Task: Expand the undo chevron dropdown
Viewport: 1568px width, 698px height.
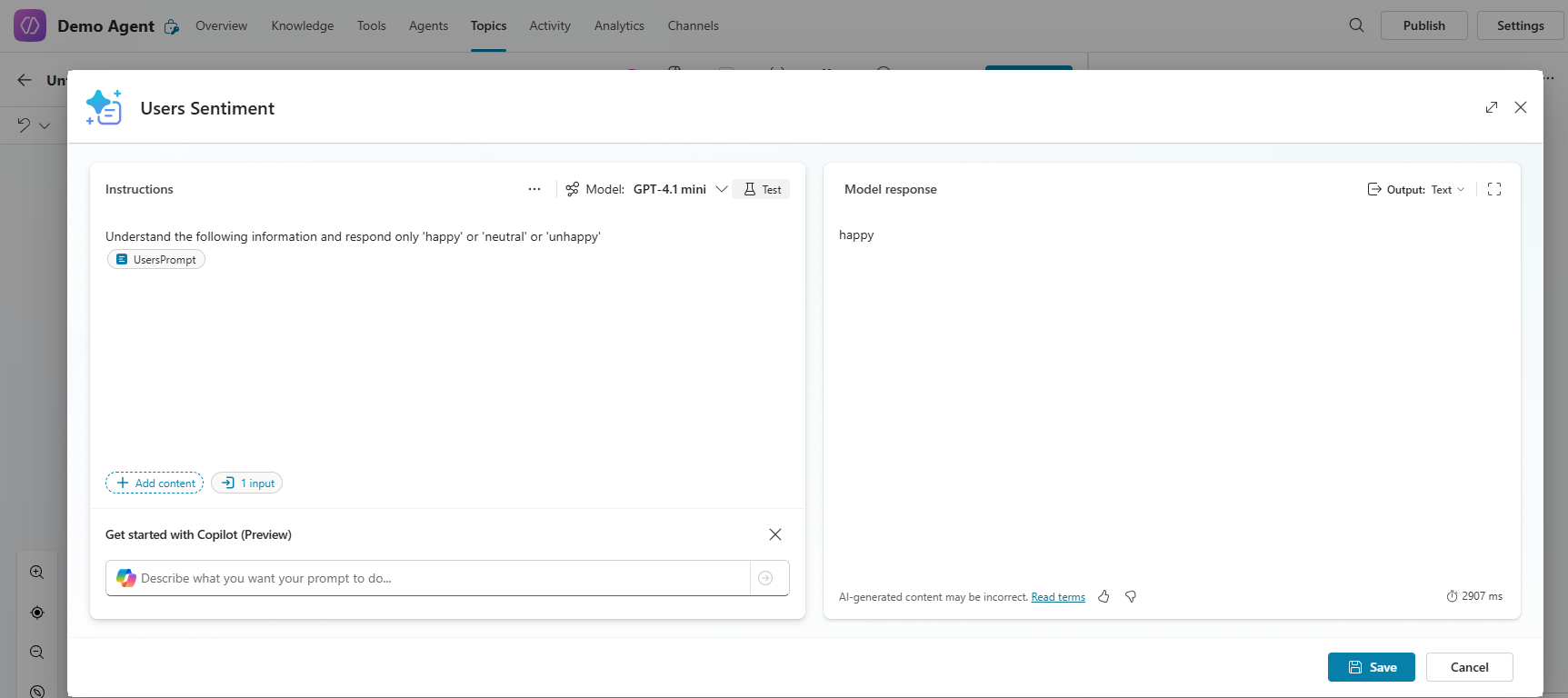Action: point(45,125)
